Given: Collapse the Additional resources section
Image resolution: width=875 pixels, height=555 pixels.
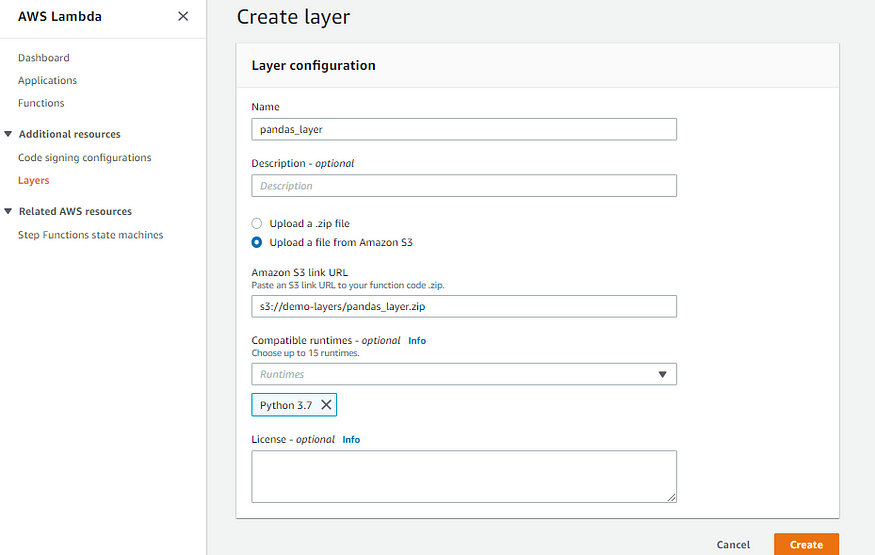Looking at the screenshot, I should coord(8,134).
